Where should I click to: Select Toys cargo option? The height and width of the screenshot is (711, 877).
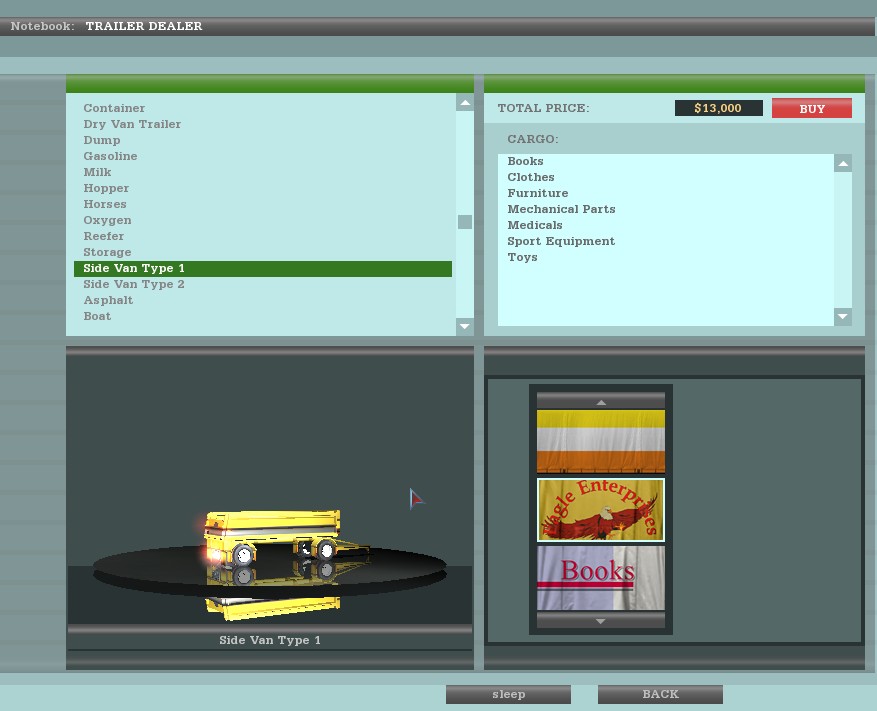522,257
